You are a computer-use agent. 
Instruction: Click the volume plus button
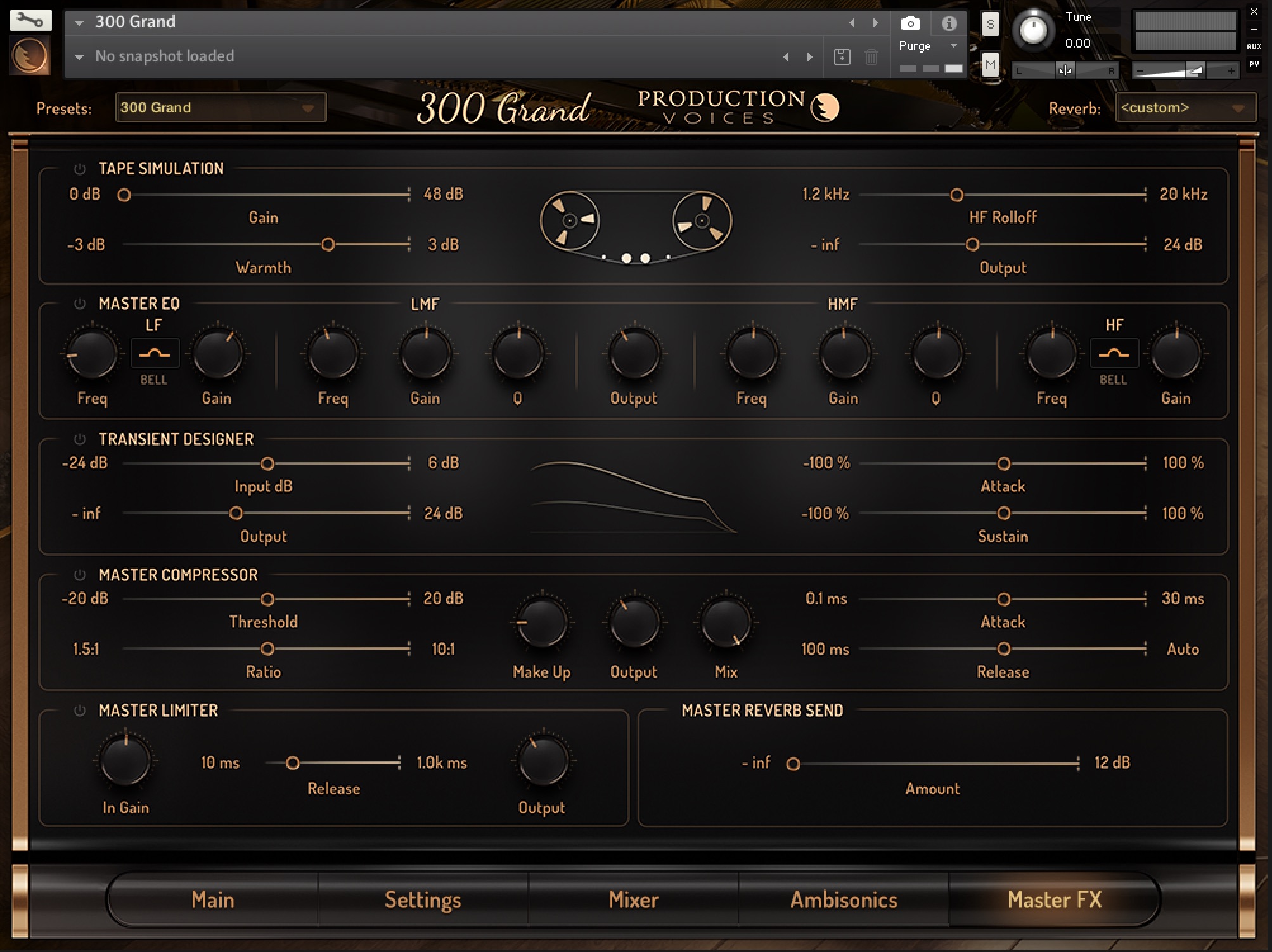1230,71
